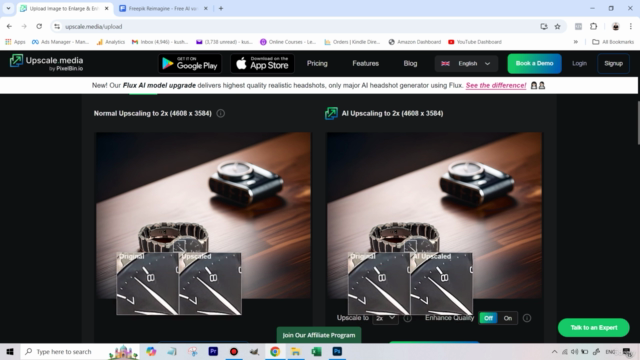Open the Ads Manager bookmark
Screen dimensions: 640x360
point(60,42)
